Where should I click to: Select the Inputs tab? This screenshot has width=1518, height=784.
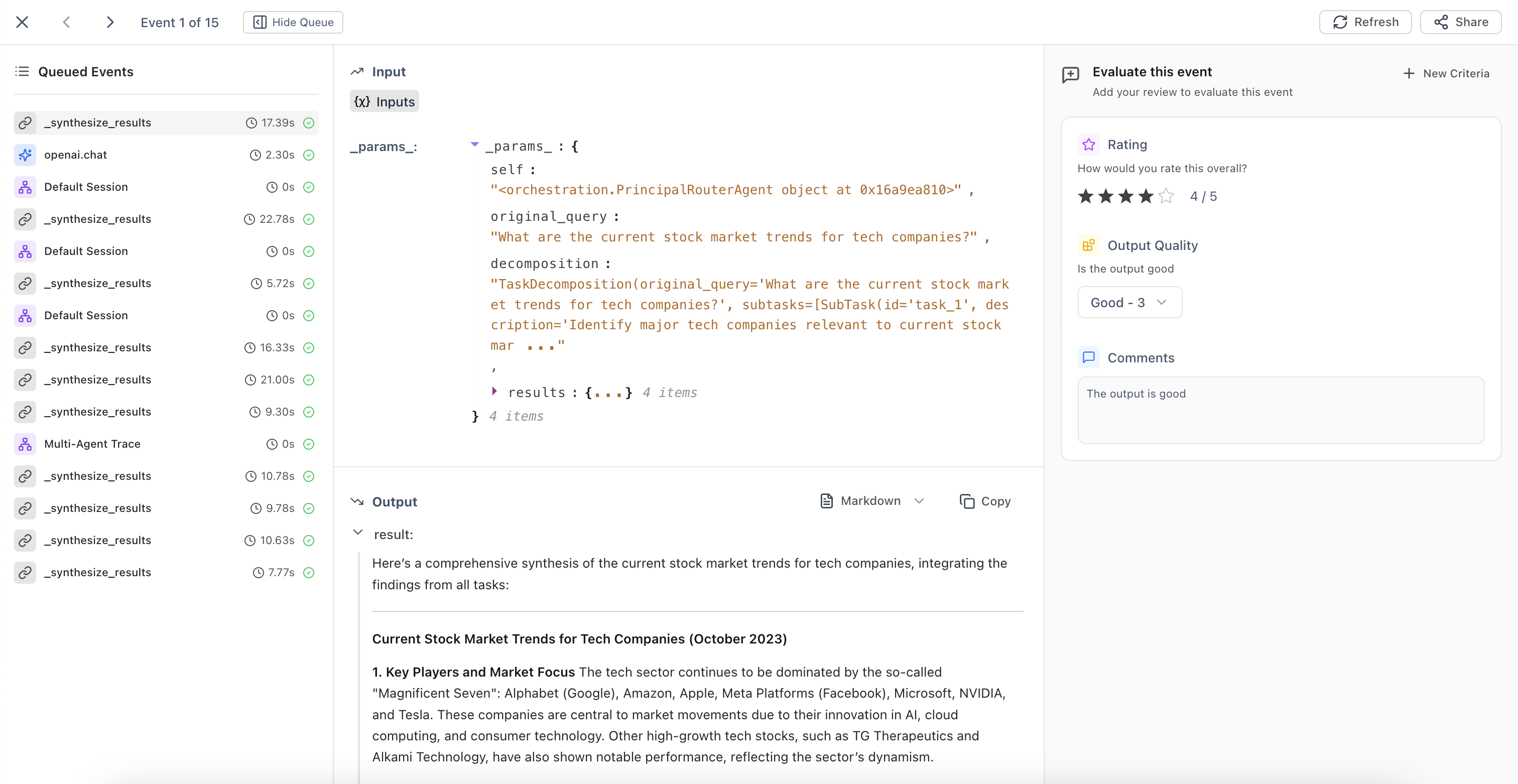pyautogui.click(x=384, y=102)
